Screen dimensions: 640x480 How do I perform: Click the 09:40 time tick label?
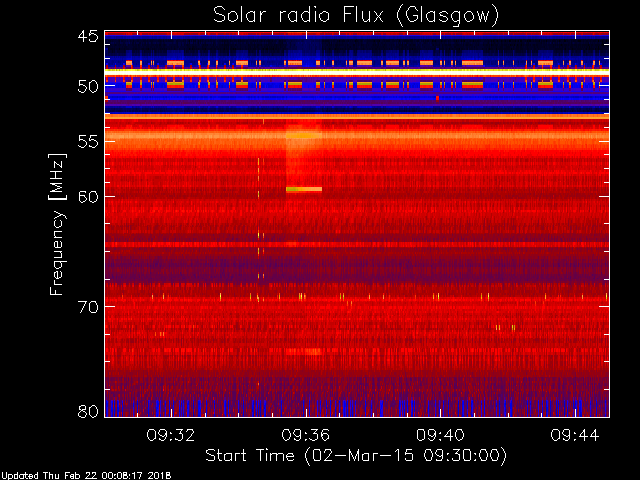tap(440, 435)
